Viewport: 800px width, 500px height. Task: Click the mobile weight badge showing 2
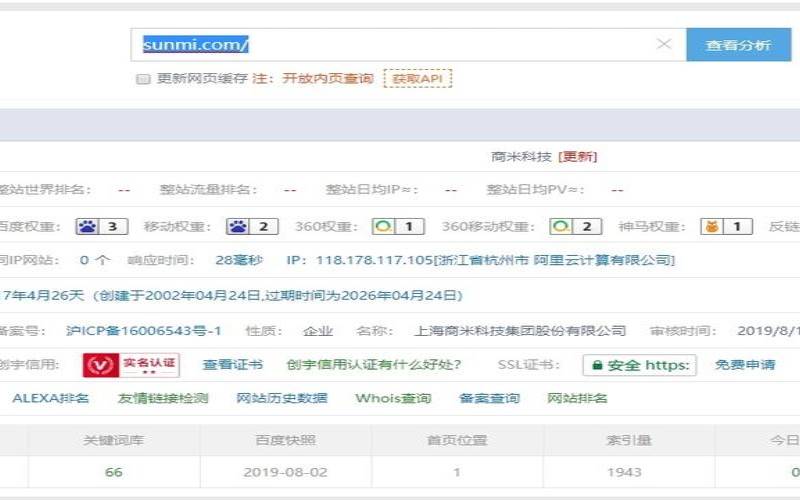tap(253, 226)
